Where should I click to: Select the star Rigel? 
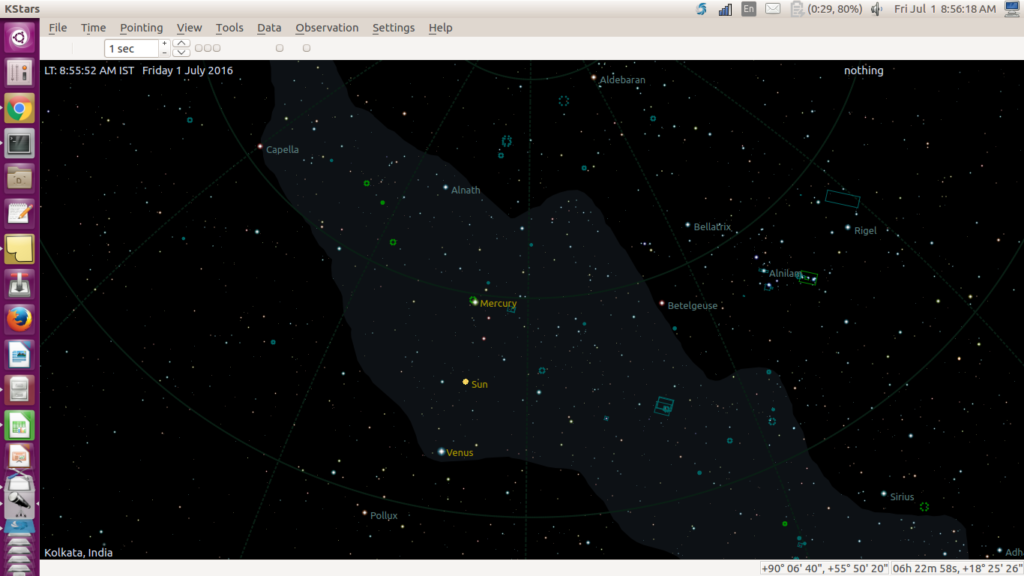pos(848,228)
